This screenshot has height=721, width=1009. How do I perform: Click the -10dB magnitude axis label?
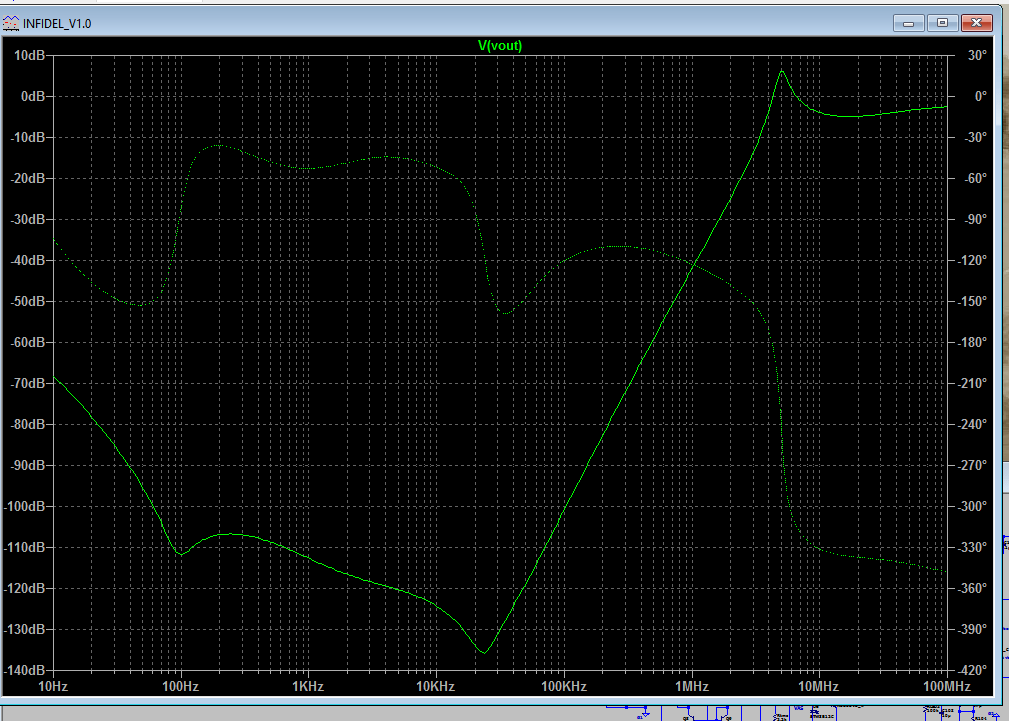coord(28,137)
